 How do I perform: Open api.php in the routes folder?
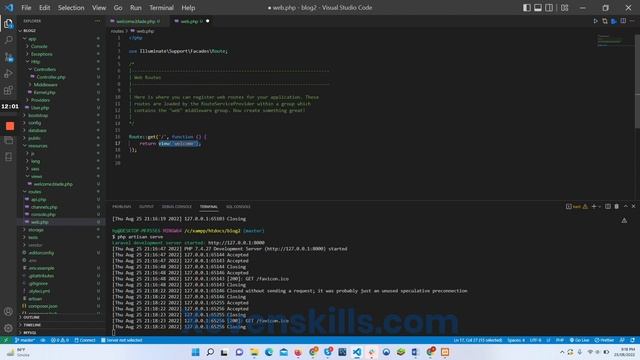[38, 200]
